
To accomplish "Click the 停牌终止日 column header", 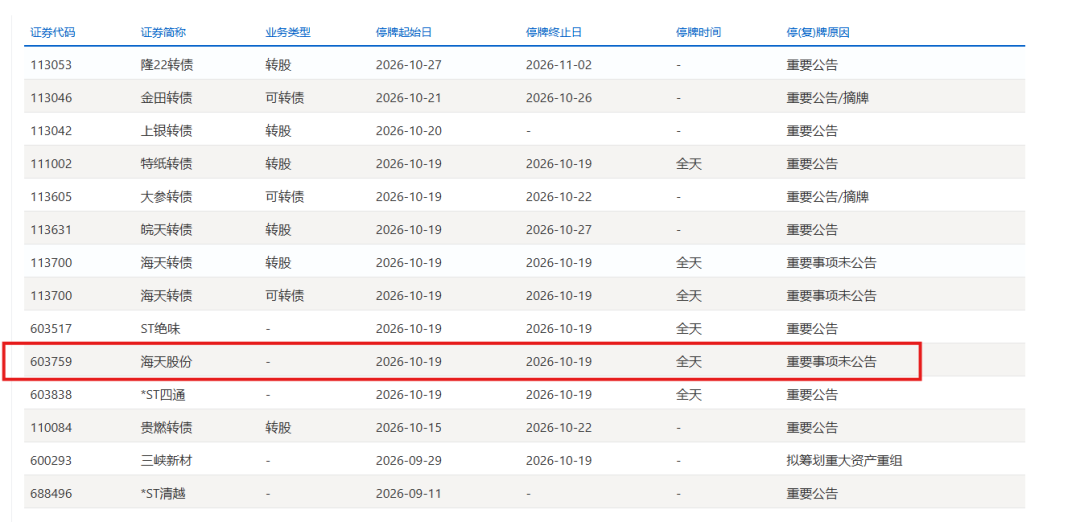I will click(554, 32).
